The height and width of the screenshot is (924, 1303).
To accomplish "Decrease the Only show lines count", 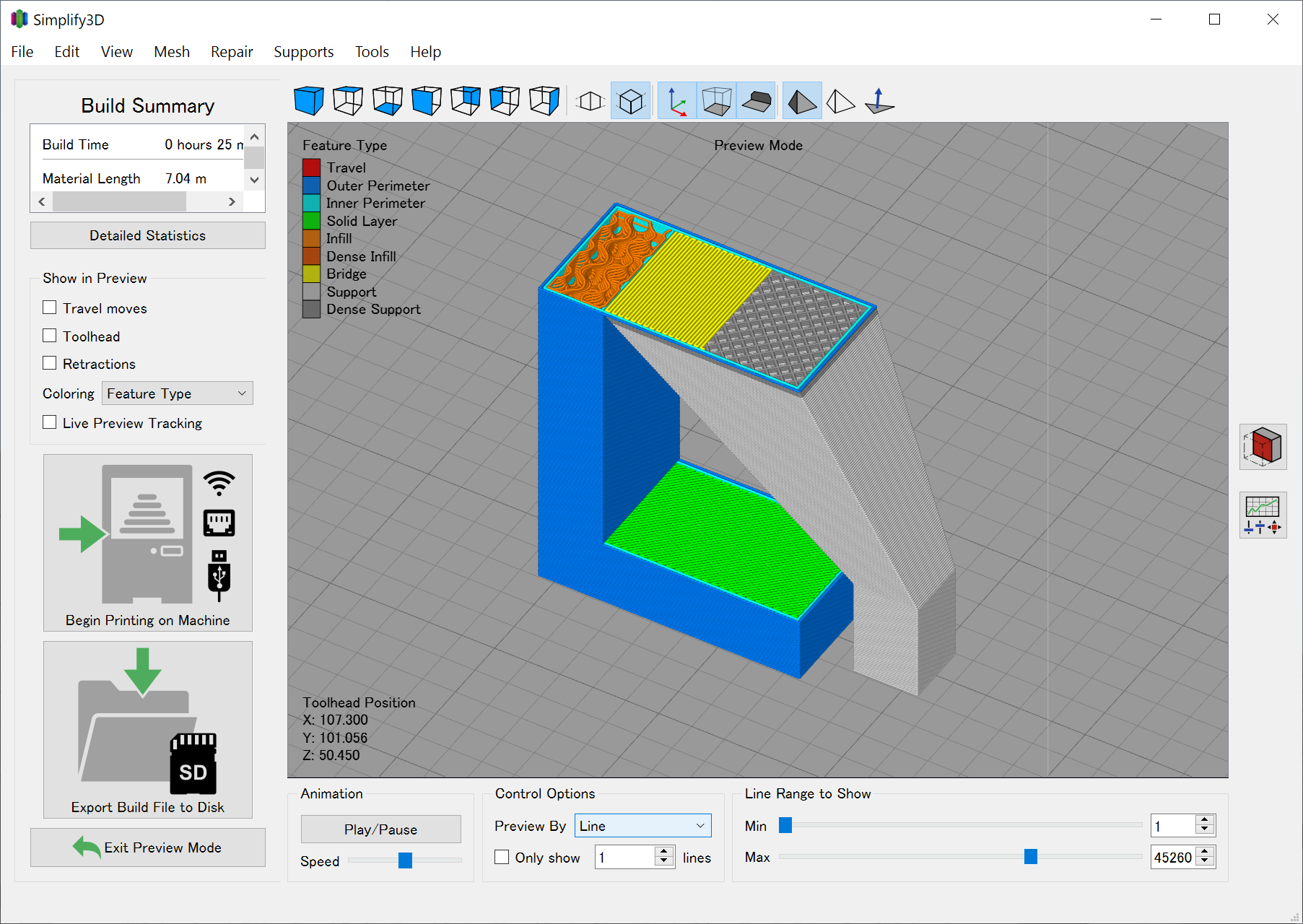I will click(x=664, y=862).
